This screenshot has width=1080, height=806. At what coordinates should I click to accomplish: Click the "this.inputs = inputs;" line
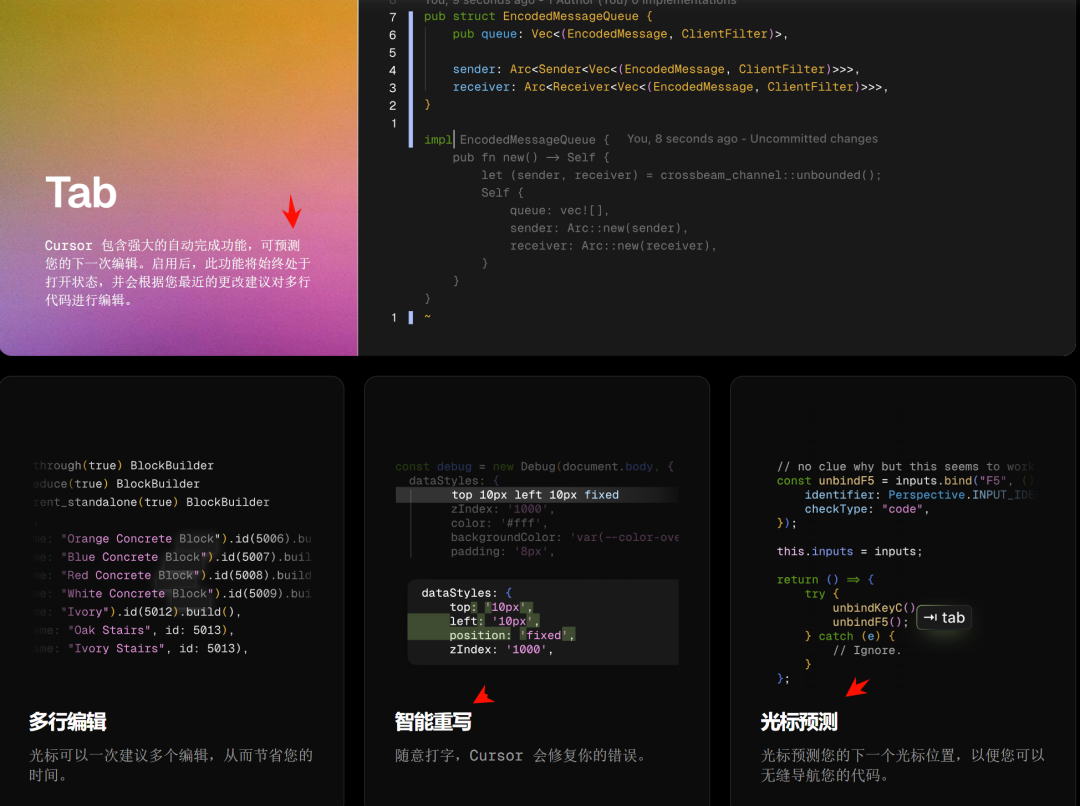coord(849,551)
